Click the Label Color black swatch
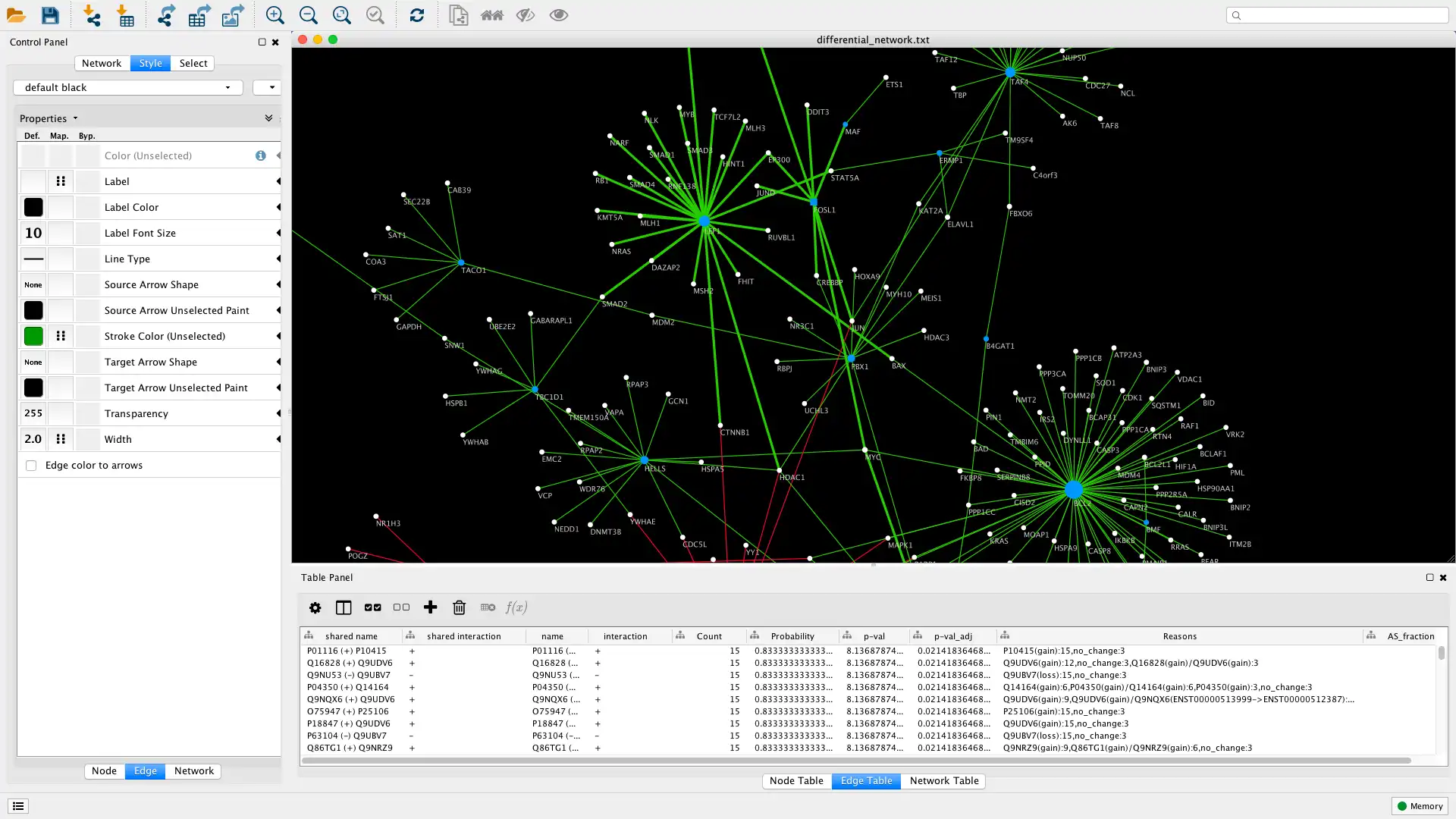Viewport: 1456px width, 819px height. click(33, 207)
